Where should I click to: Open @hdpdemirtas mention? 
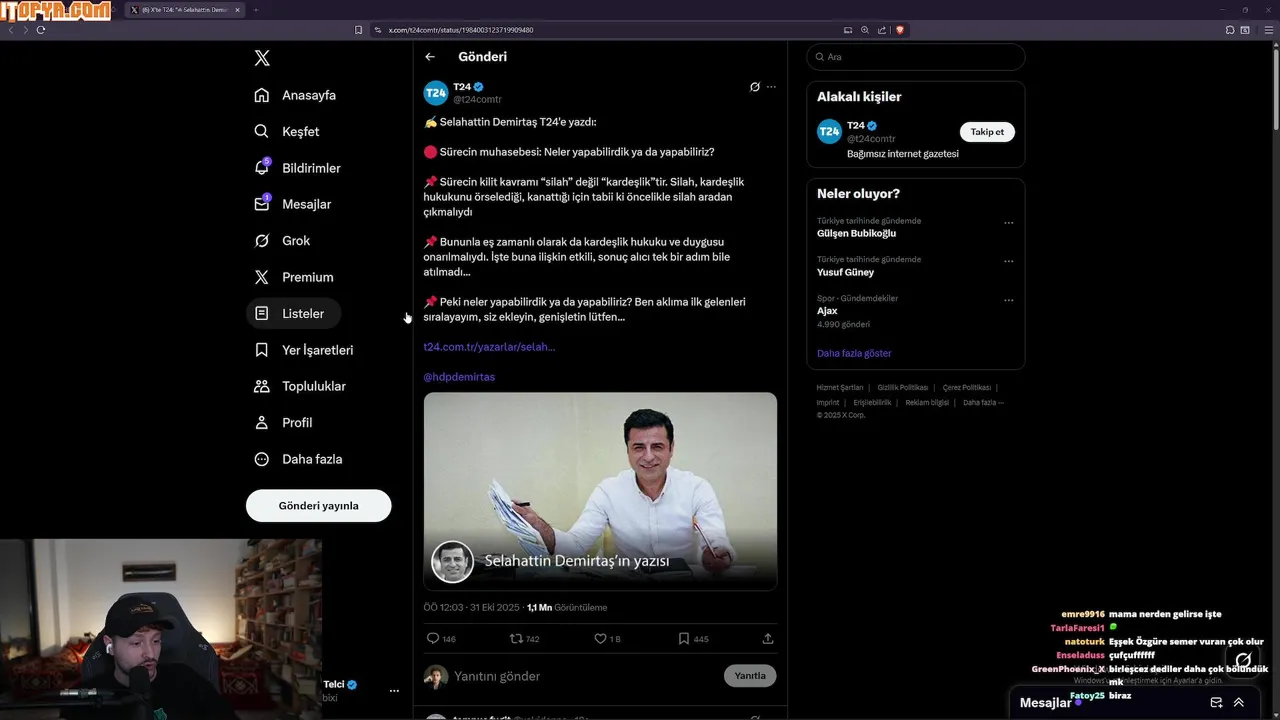click(459, 377)
